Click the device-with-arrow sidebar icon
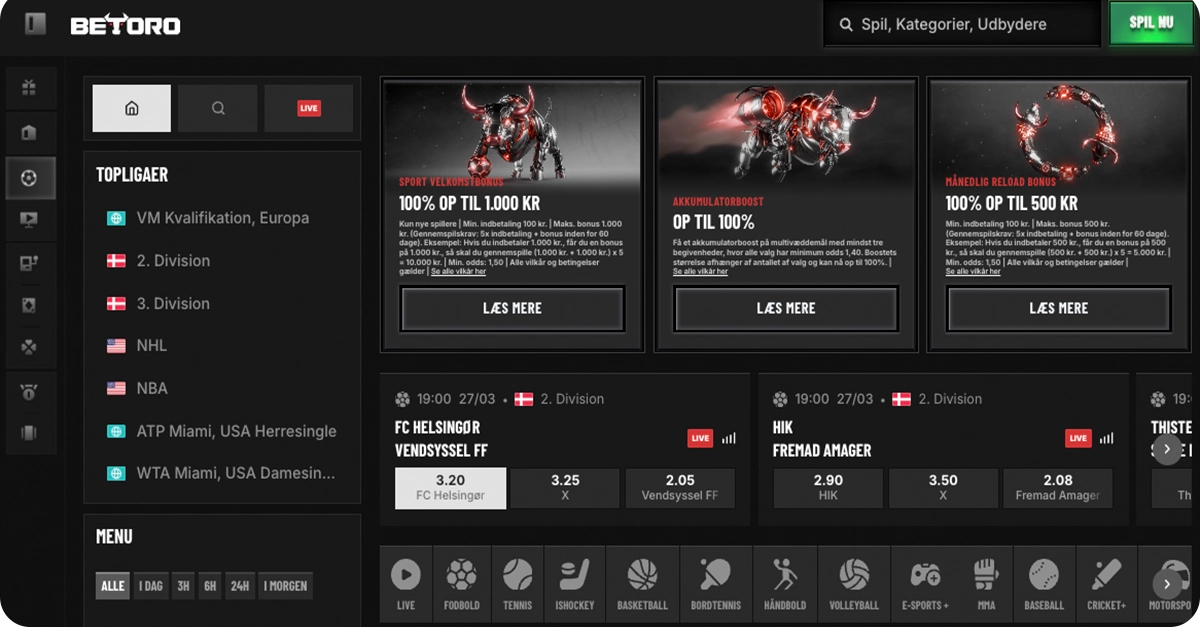The image size is (1200, 627). 29,263
